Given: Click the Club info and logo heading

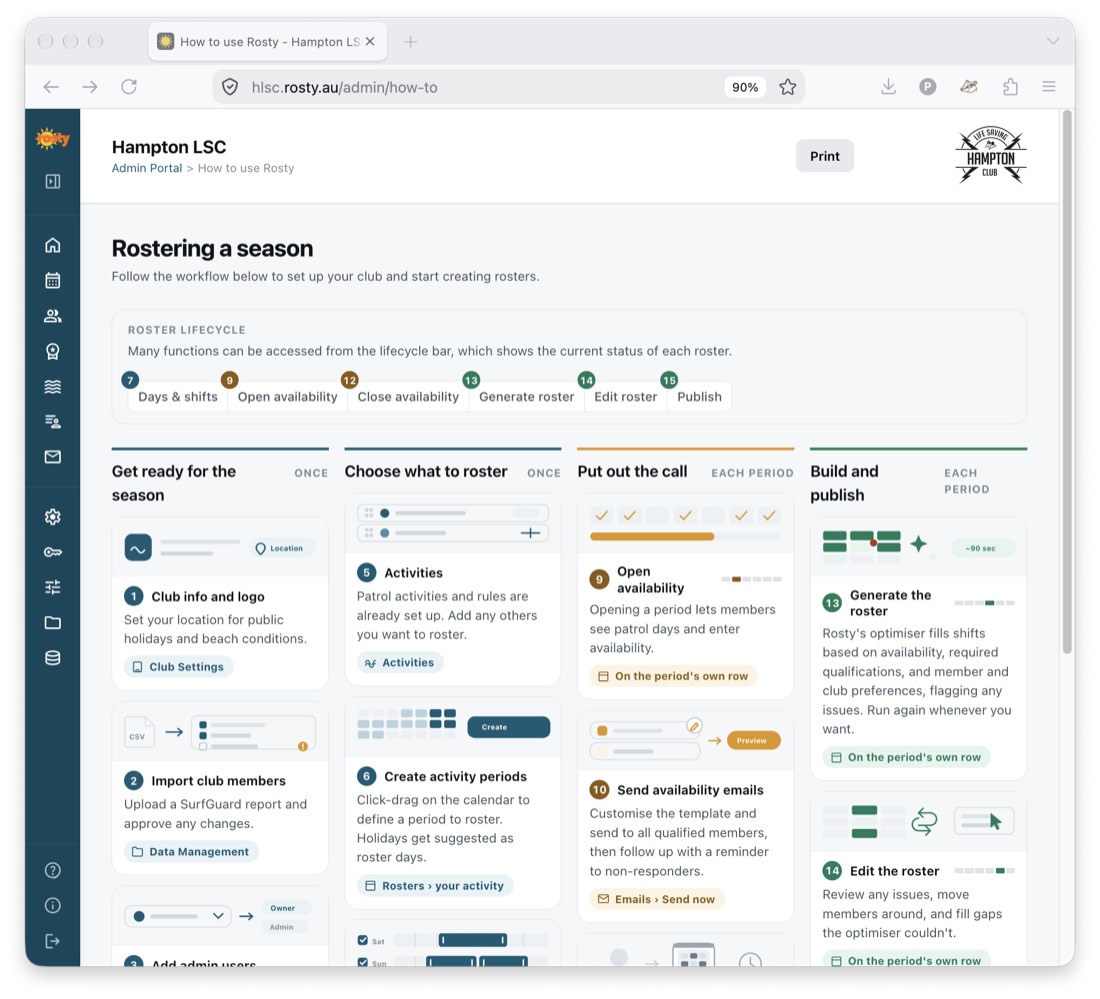Looking at the screenshot, I should tap(208, 597).
